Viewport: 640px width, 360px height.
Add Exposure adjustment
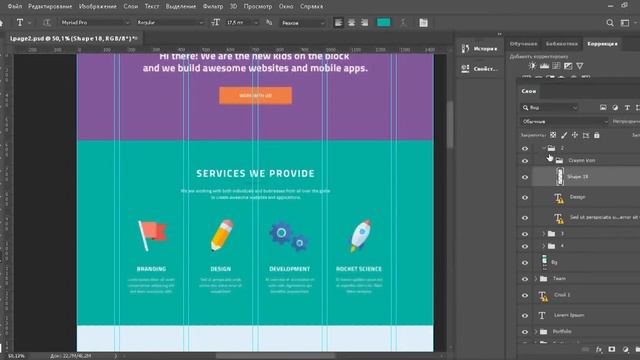tap(568, 66)
